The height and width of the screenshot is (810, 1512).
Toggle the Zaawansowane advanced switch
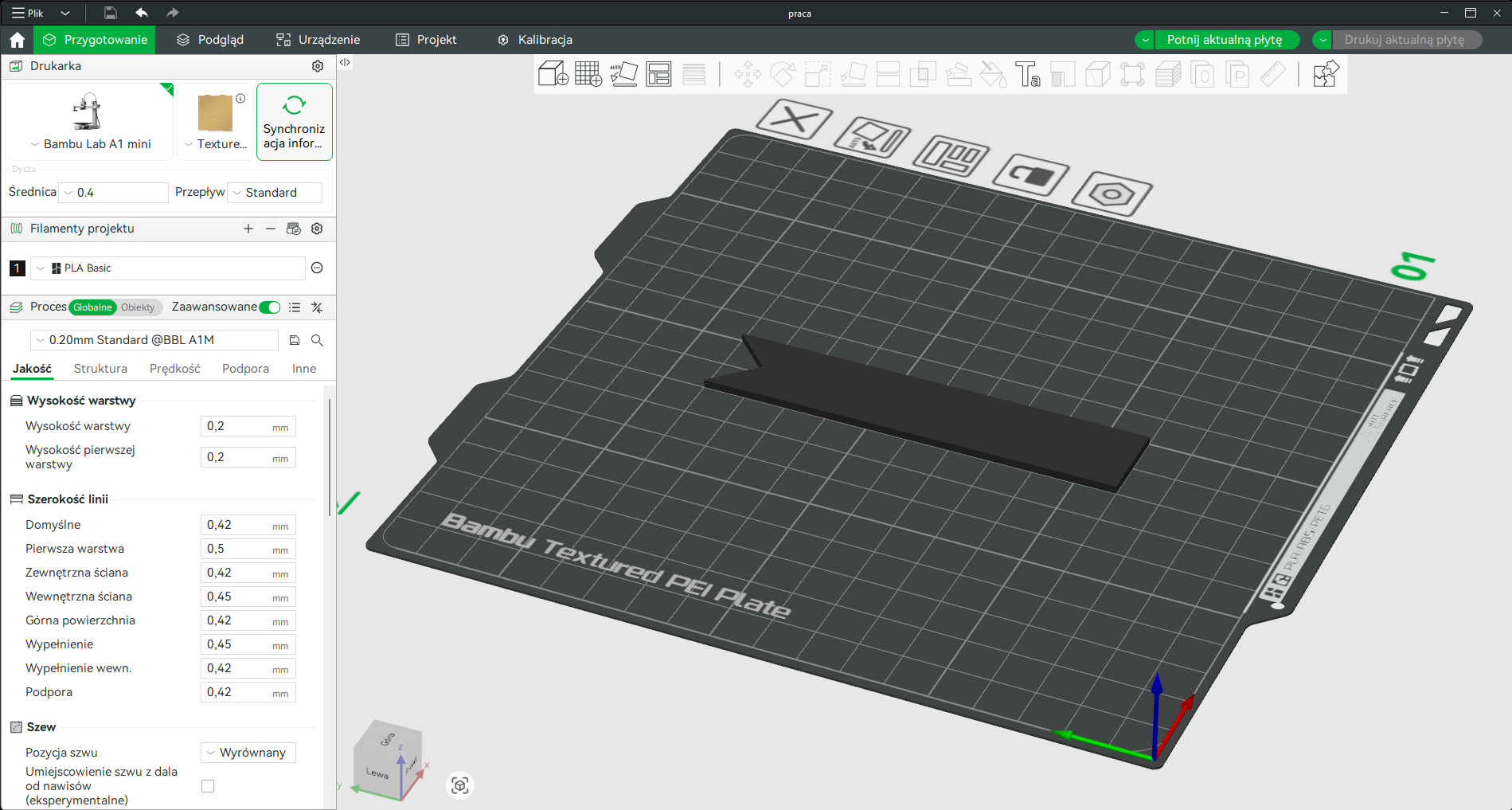click(x=270, y=307)
